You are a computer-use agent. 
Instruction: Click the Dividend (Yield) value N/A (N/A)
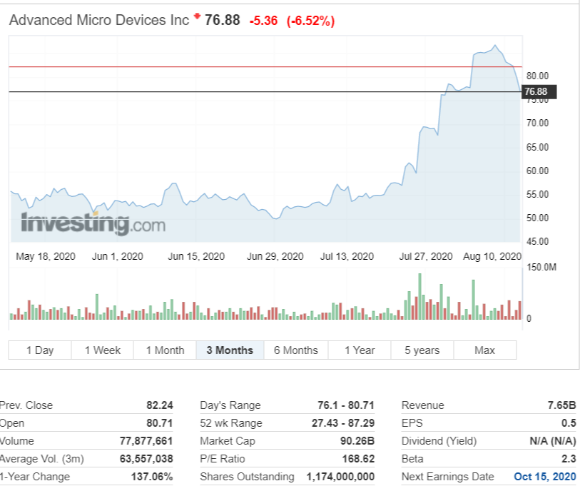[553, 441]
